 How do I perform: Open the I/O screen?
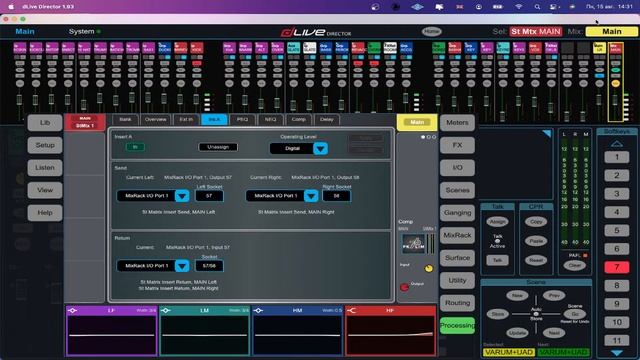point(458,167)
